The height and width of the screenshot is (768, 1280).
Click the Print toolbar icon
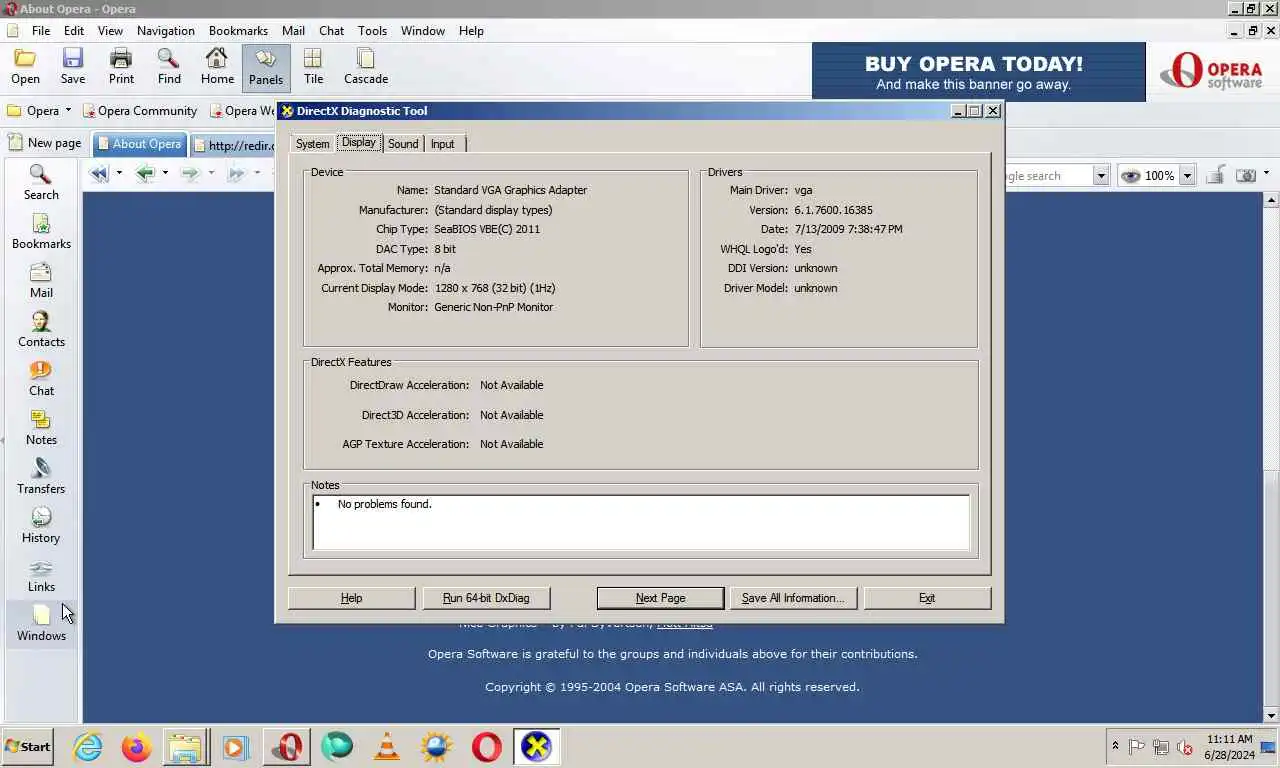click(x=121, y=67)
